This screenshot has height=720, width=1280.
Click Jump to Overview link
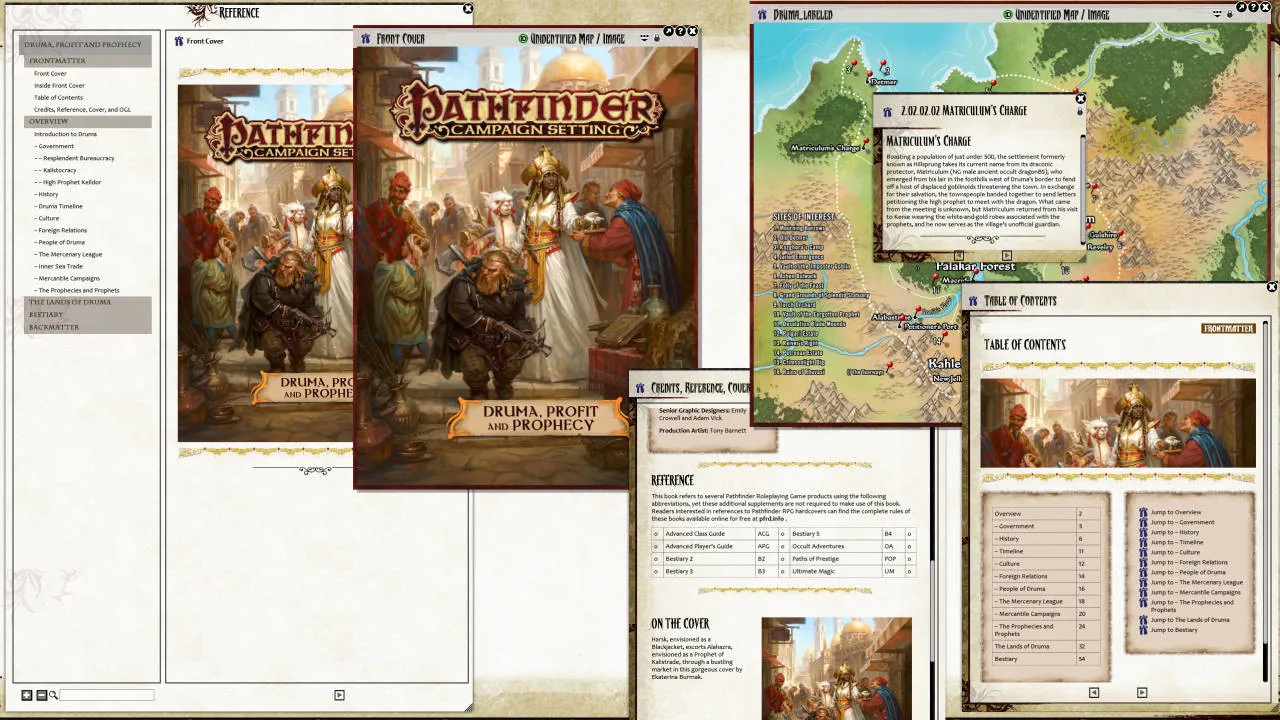click(x=1175, y=512)
